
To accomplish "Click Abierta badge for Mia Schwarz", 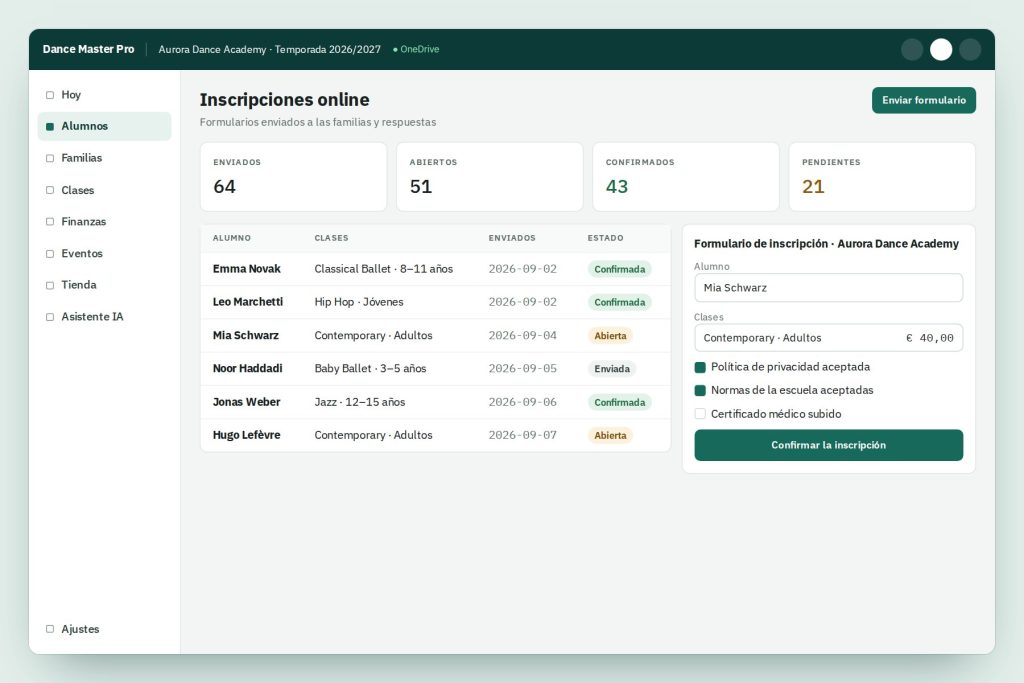I will [610, 336].
